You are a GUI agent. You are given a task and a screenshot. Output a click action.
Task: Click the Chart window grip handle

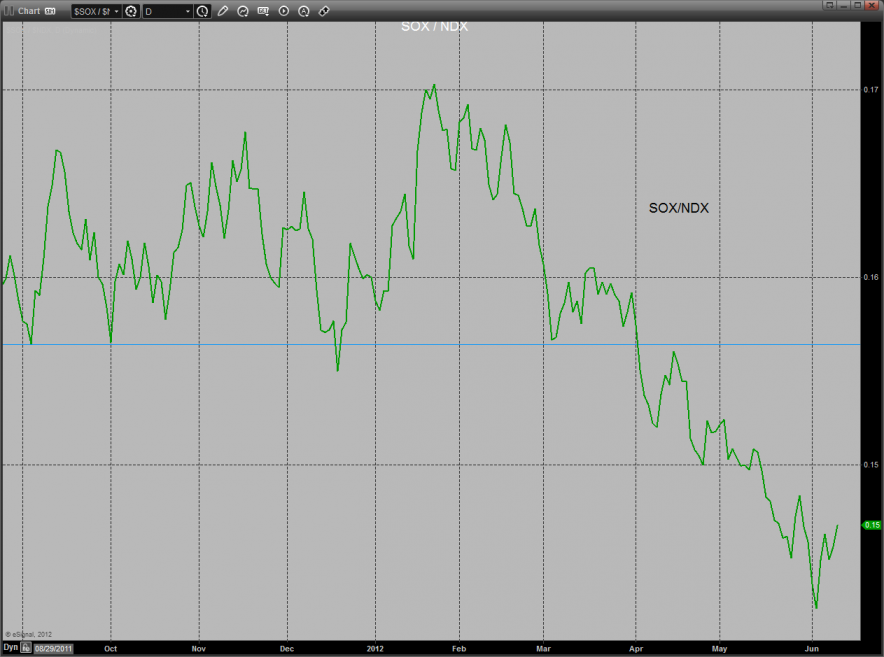(6, 11)
